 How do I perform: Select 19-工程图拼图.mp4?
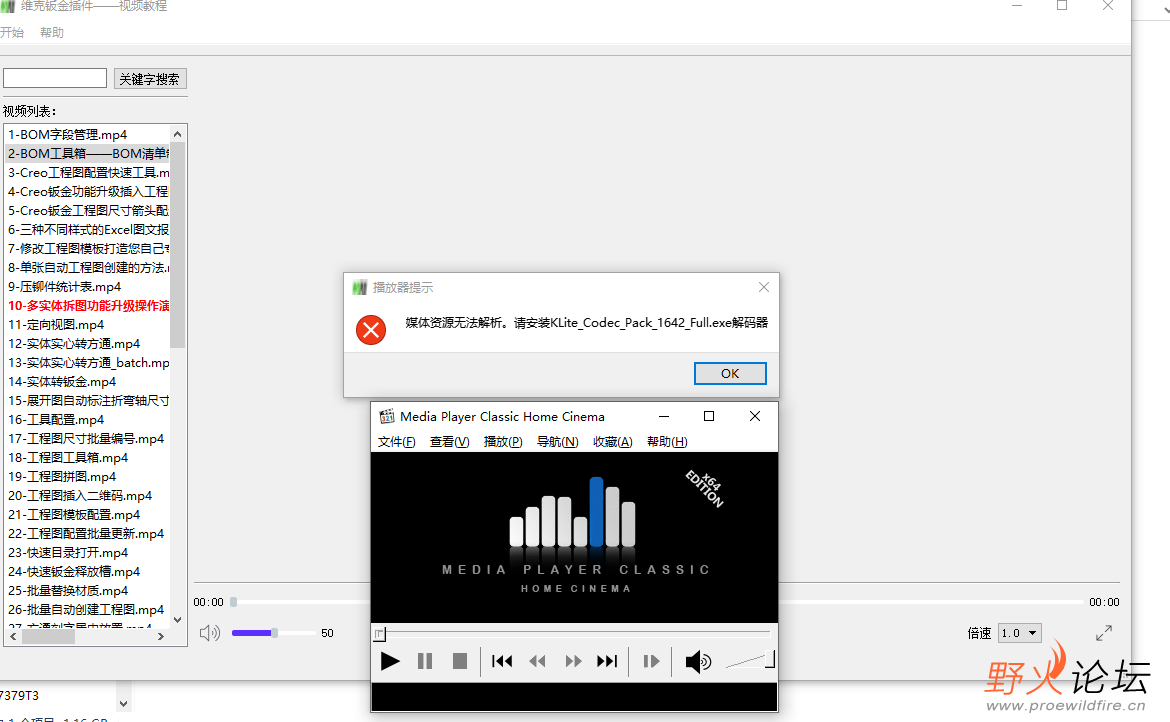click(x=87, y=477)
